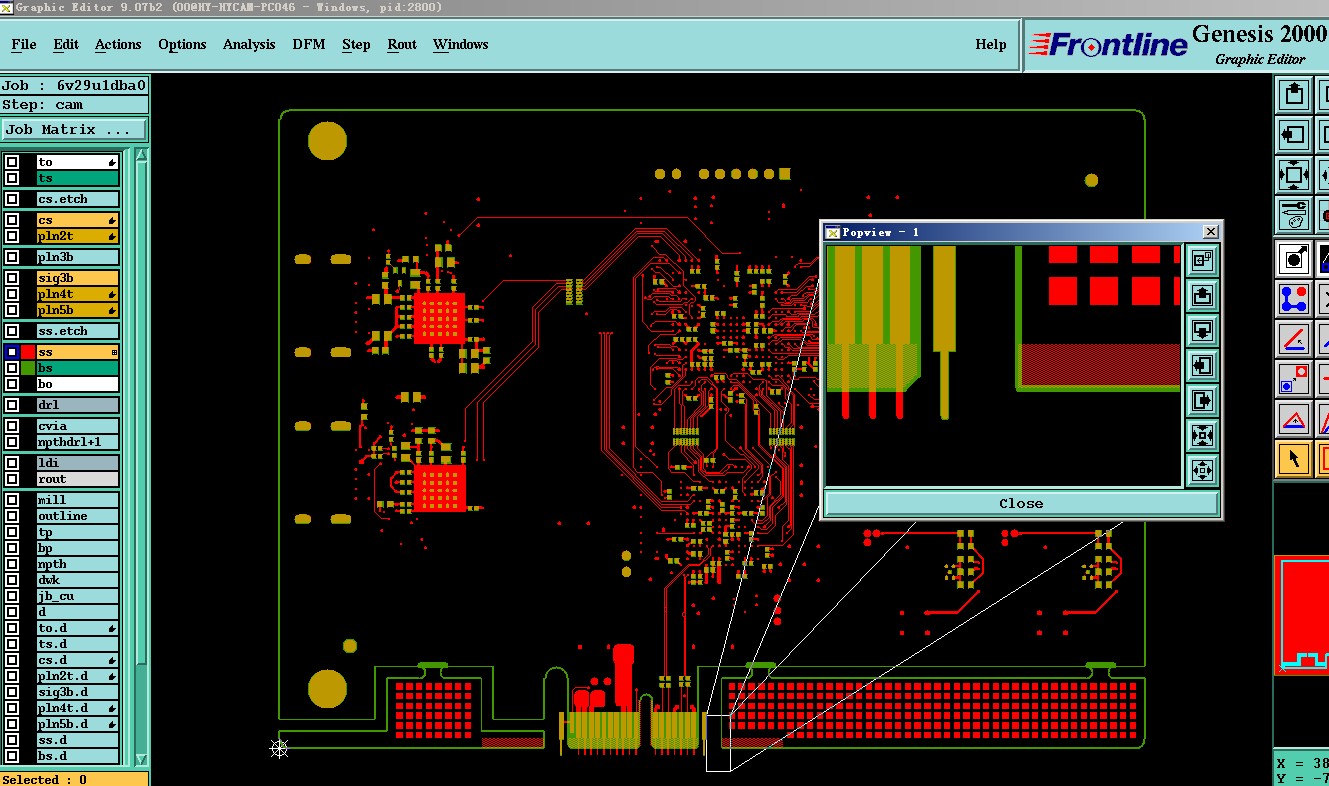Viewport: 1329px width, 786px height.
Task: Select the 'dwk' layer name
Action: [77, 580]
